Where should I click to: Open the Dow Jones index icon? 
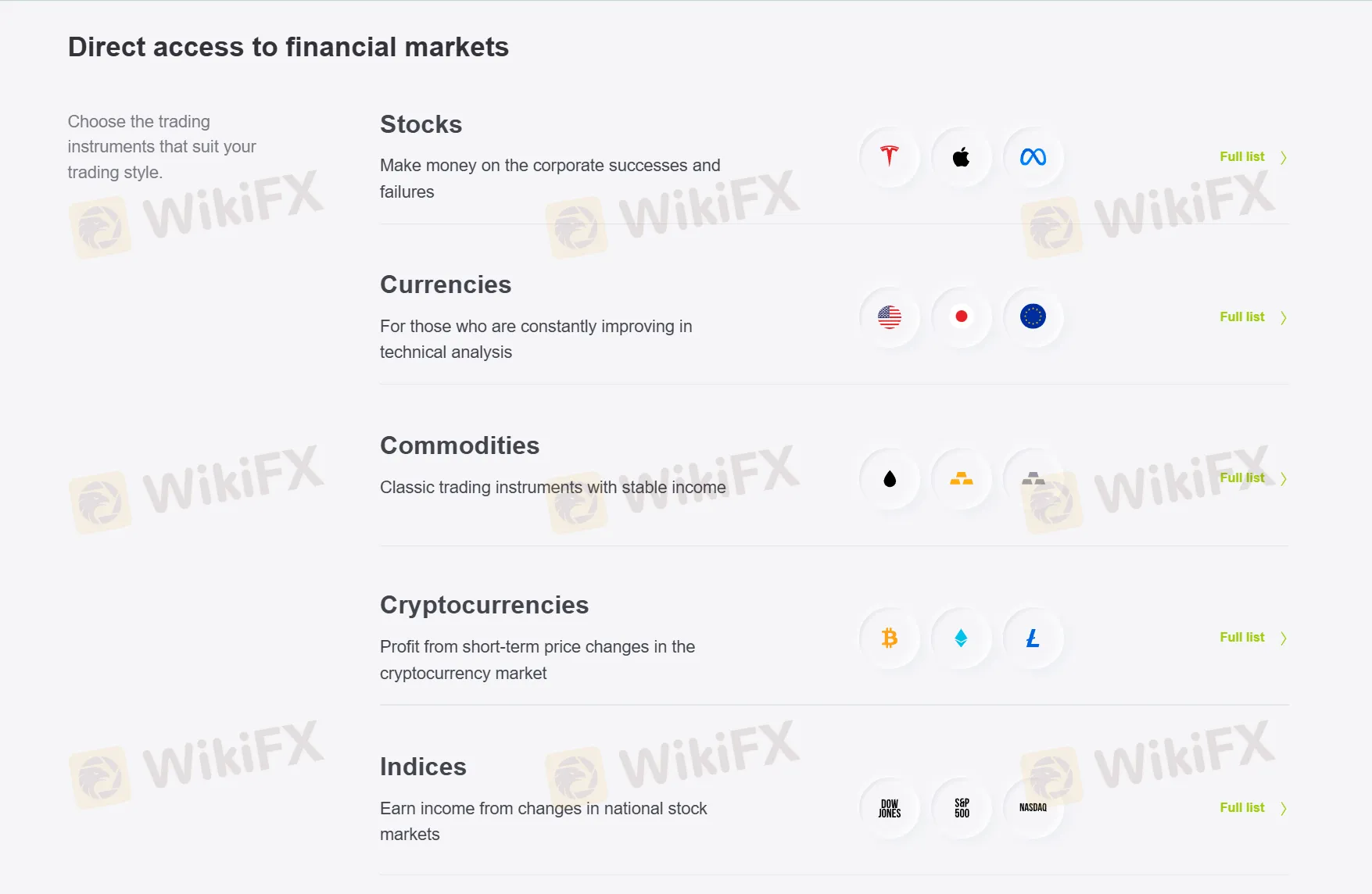[x=889, y=808]
